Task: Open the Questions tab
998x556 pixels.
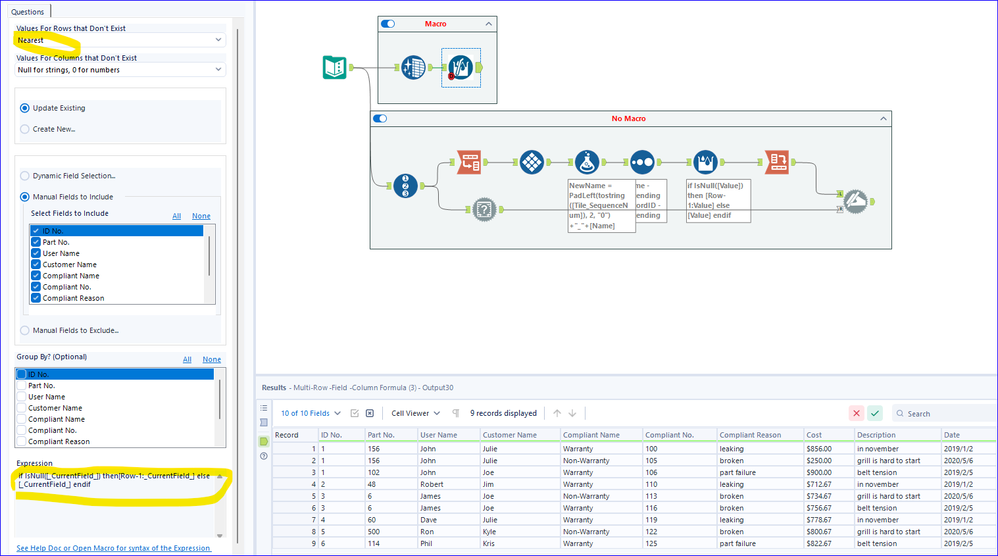Action: click(x=27, y=11)
